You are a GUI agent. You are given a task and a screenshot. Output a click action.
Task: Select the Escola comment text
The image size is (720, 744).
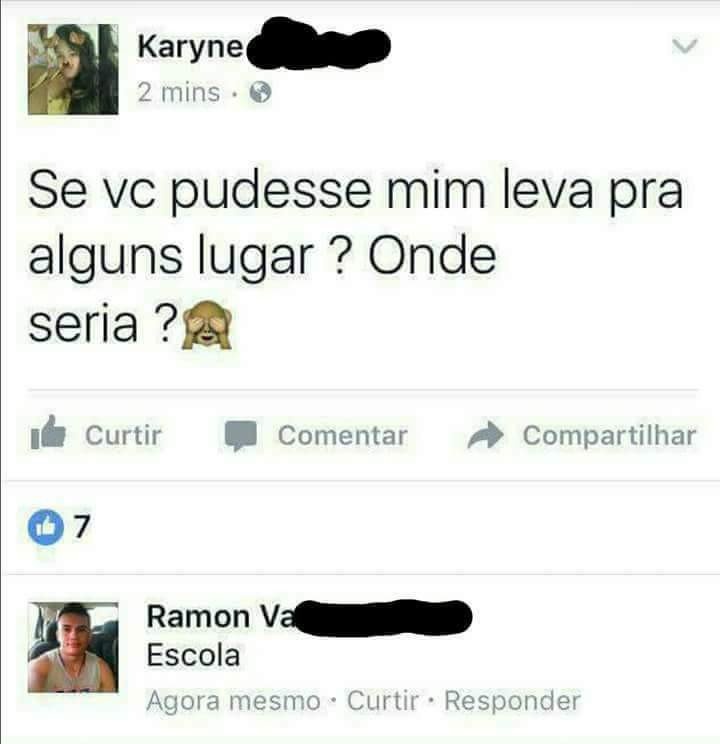click(x=193, y=656)
